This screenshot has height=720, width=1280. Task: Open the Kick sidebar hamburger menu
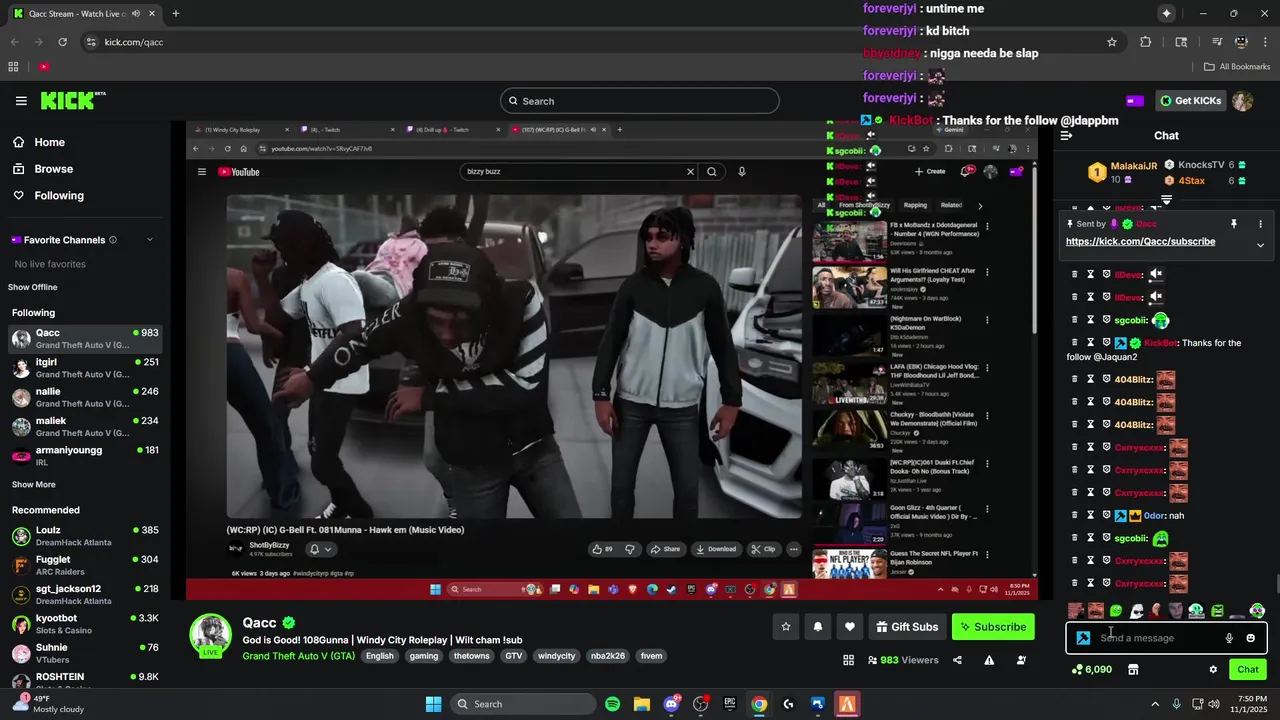[21, 101]
